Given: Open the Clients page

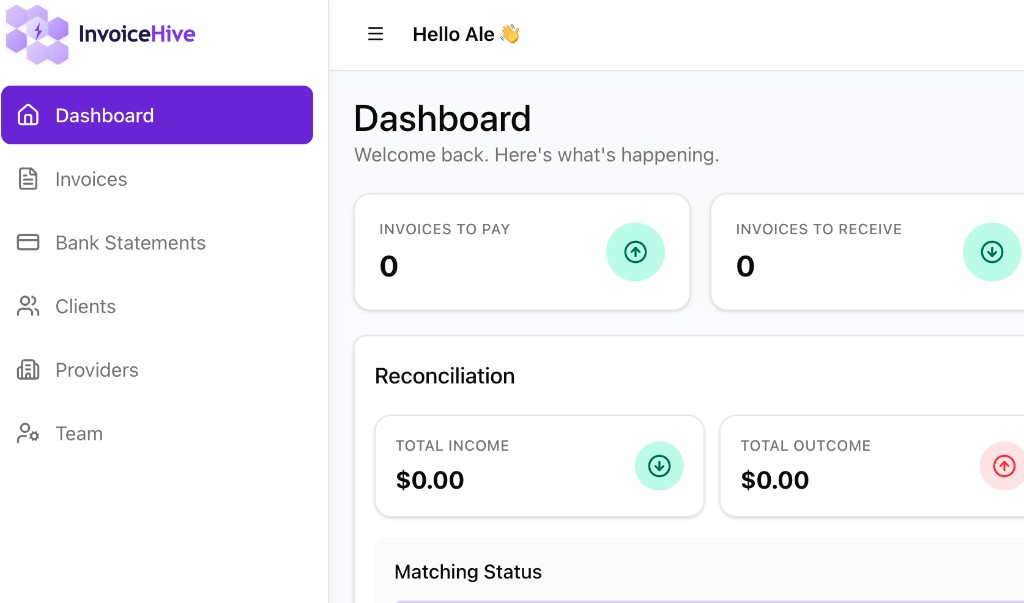Looking at the screenshot, I should (x=85, y=306).
